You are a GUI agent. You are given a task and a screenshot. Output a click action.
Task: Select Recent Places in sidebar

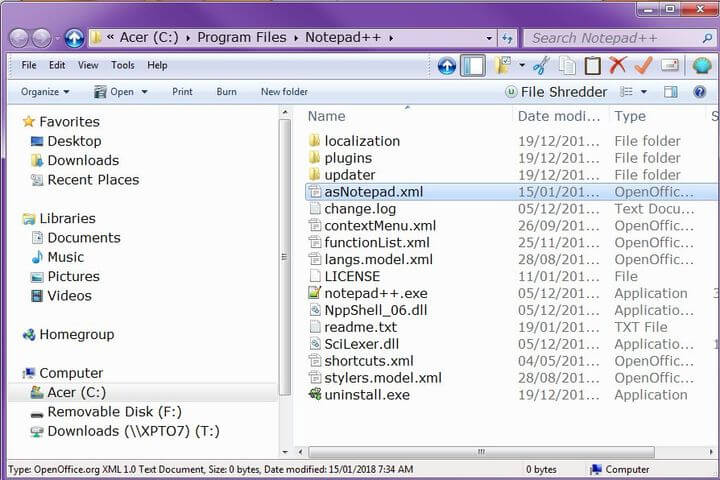point(93,180)
